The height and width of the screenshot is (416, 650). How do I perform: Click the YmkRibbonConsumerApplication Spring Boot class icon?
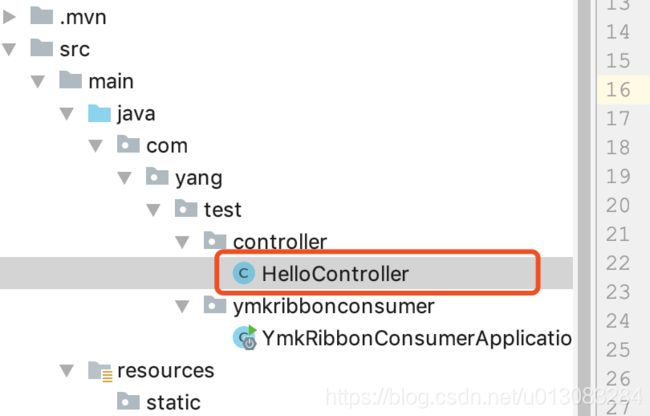(245, 338)
